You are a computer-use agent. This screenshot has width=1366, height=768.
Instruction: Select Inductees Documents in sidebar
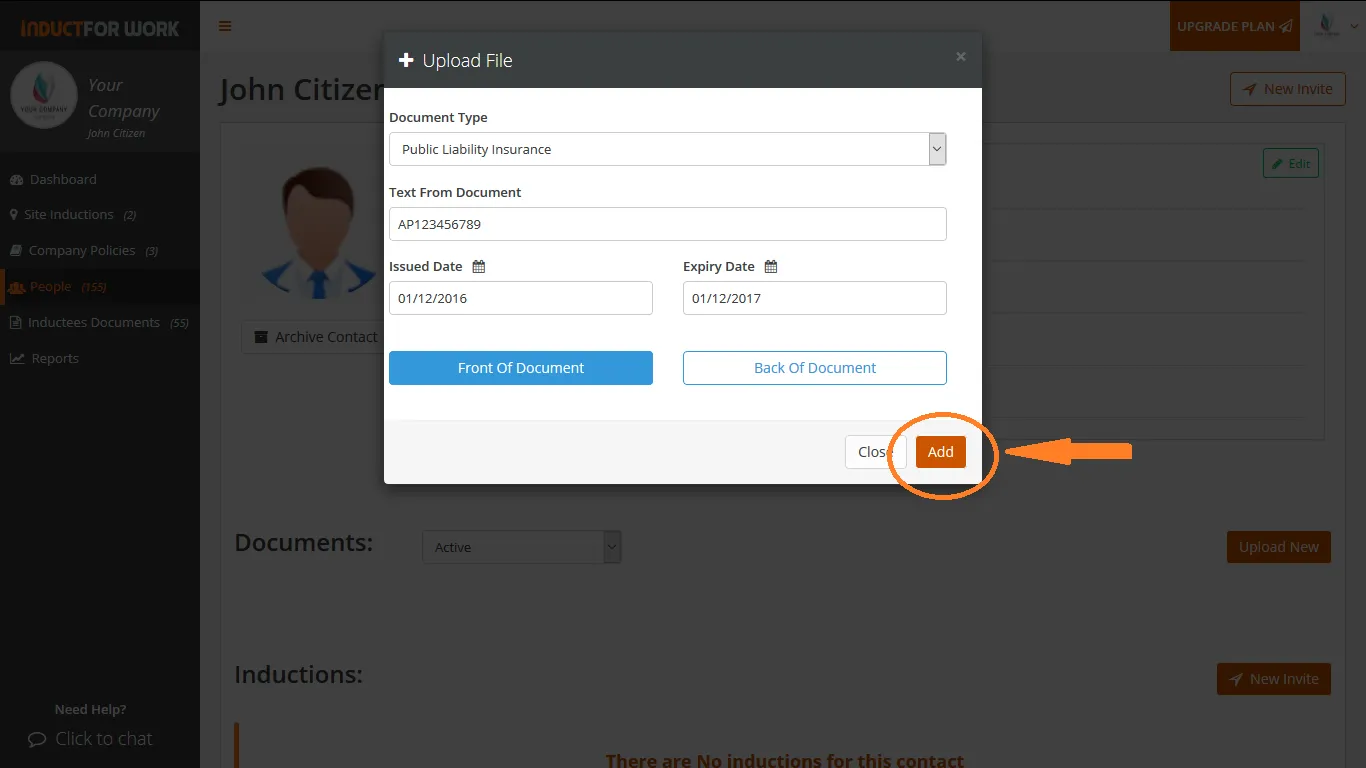point(93,323)
